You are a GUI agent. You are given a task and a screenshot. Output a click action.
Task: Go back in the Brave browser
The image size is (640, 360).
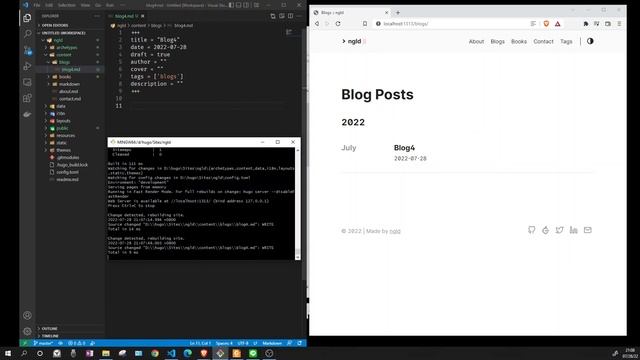point(317,24)
